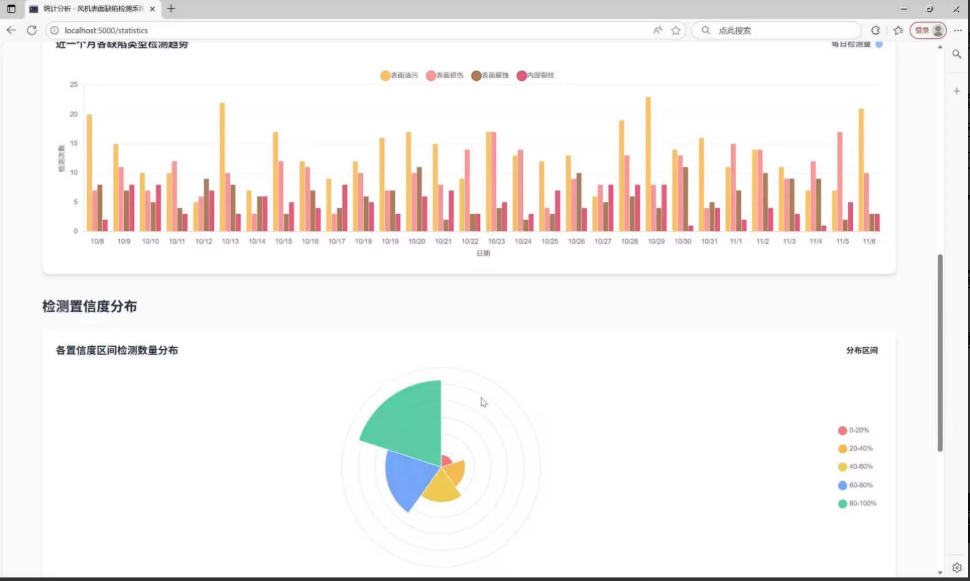Viewport: 970px width, 581px height.
Task: Click scrollbar down arrow
Action: point(940,572)
